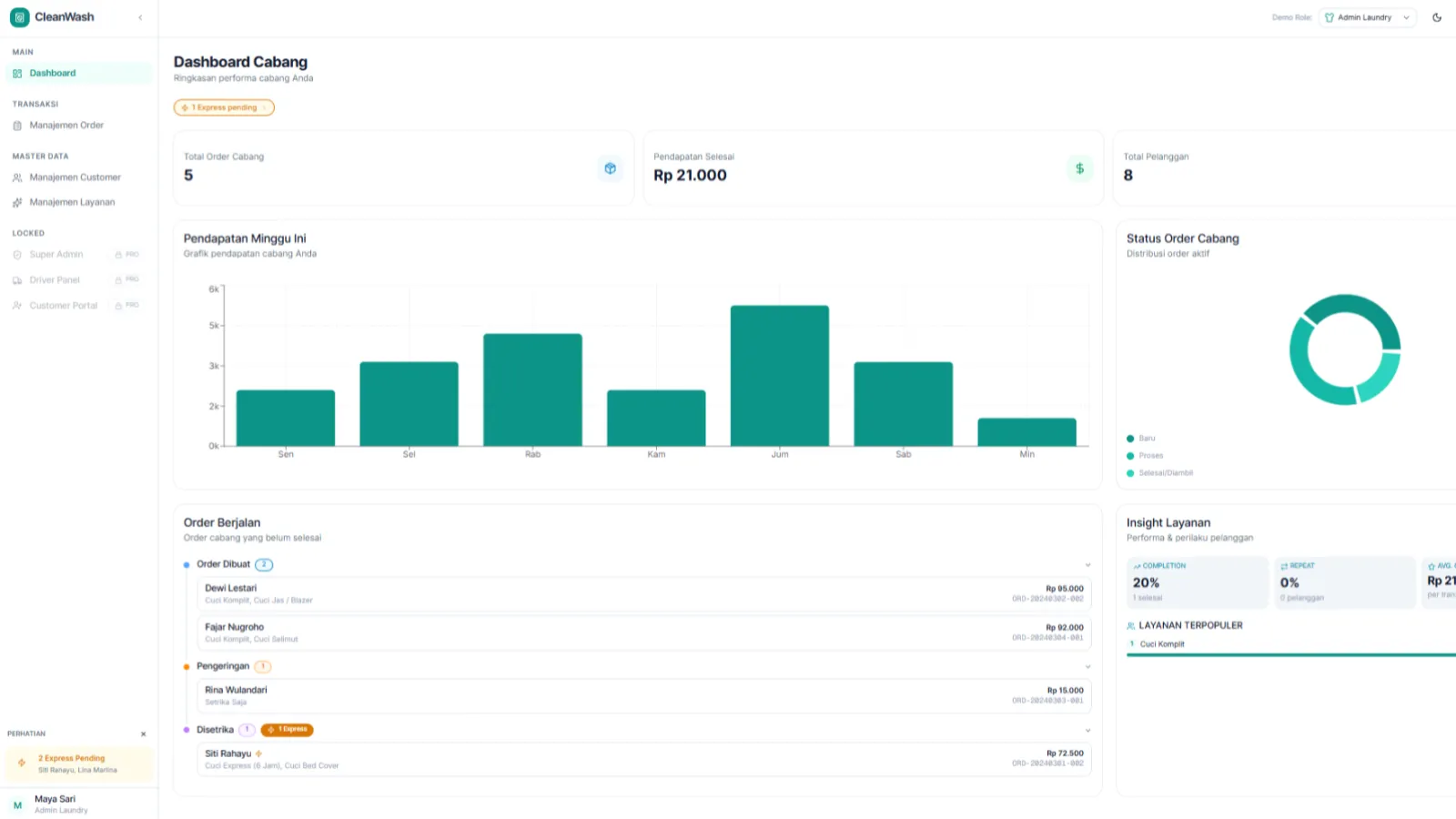Collapse the Pengeringan section chevron
Screen dimensions: 1456x819
1087,667
